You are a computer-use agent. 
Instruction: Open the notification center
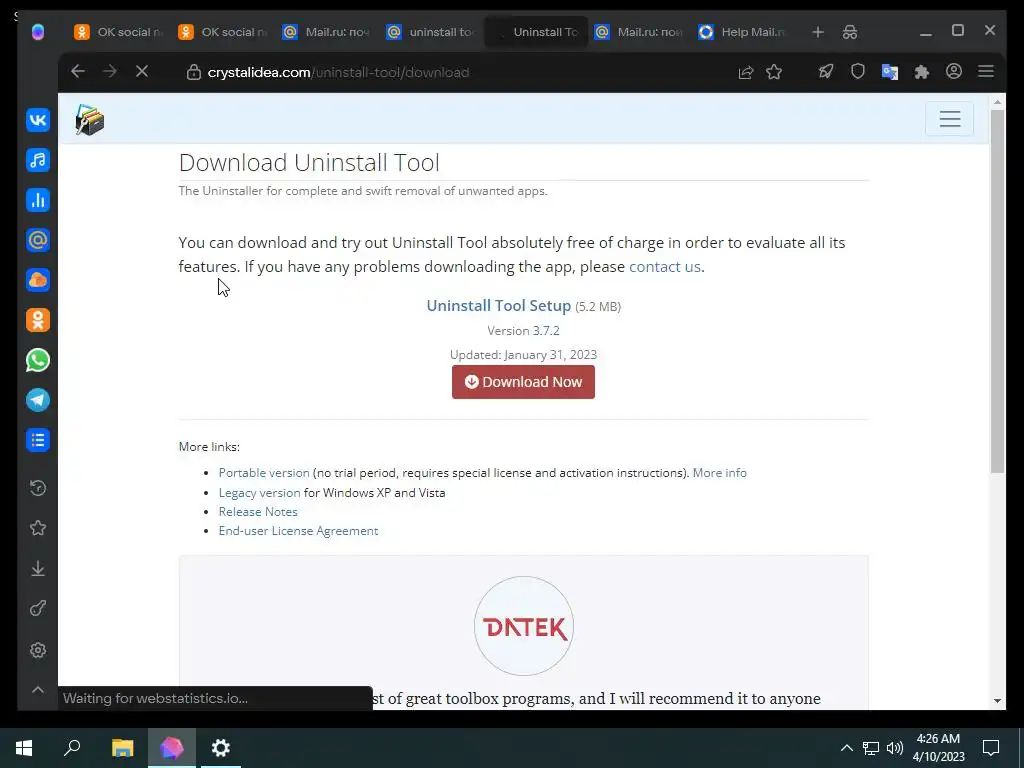coord(991,748)
